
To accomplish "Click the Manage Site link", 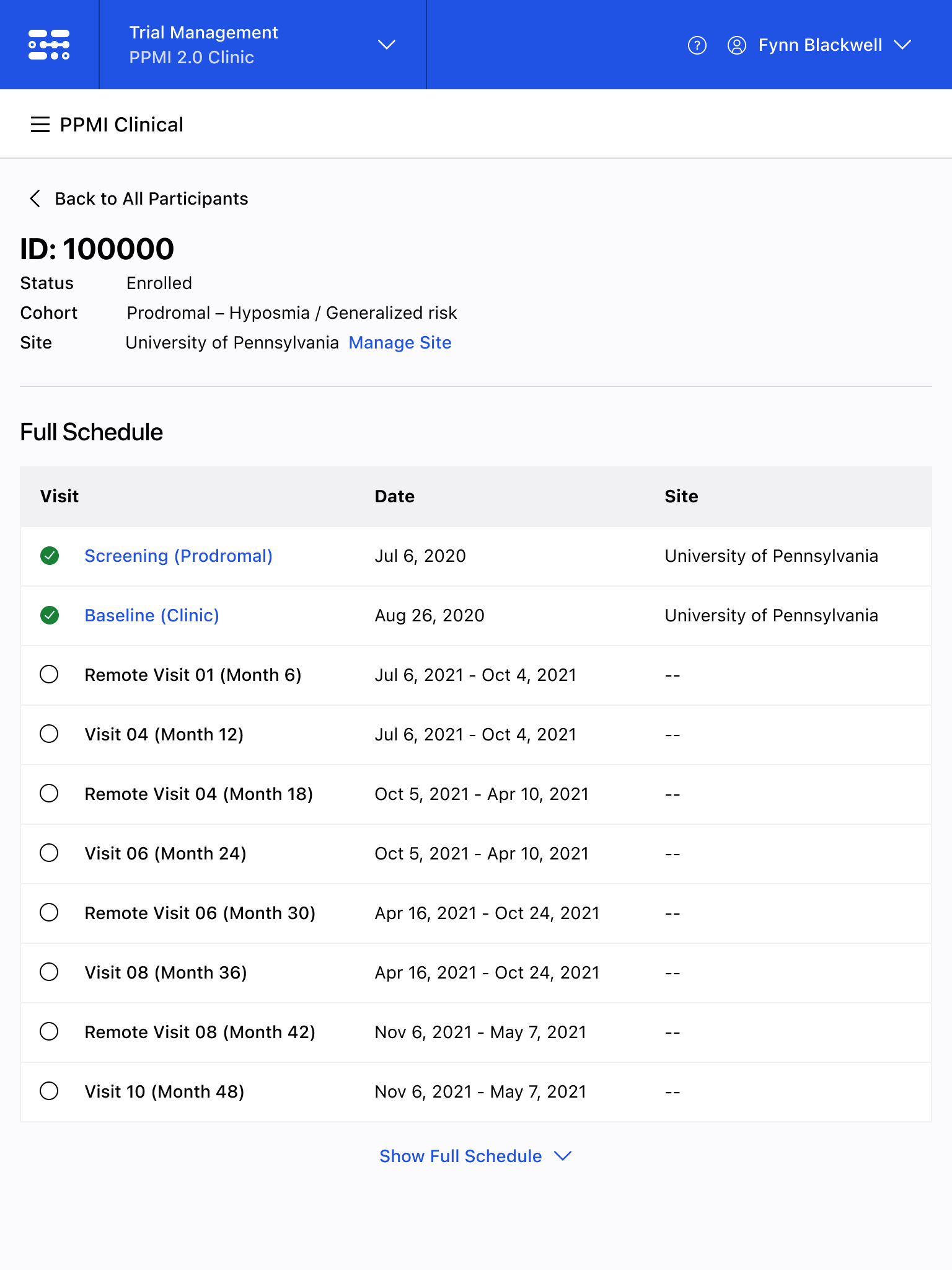I will [400, 342].
